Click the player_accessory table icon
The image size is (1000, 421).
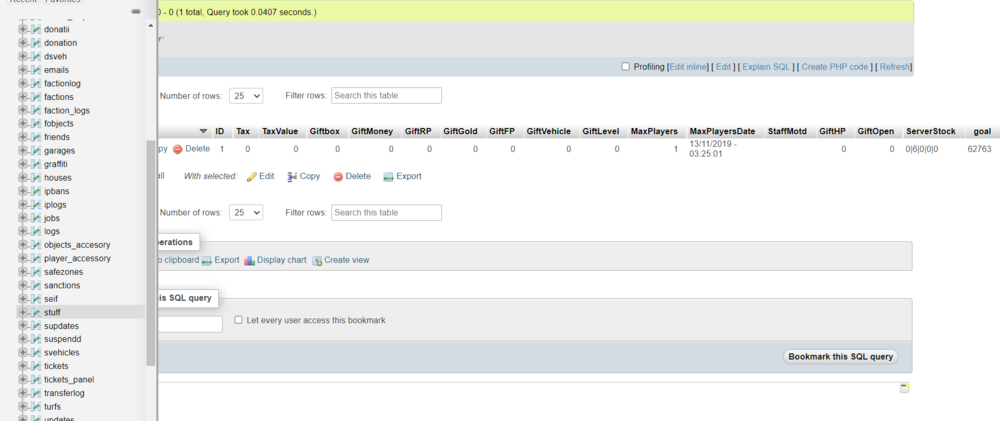tap(36, 258)
